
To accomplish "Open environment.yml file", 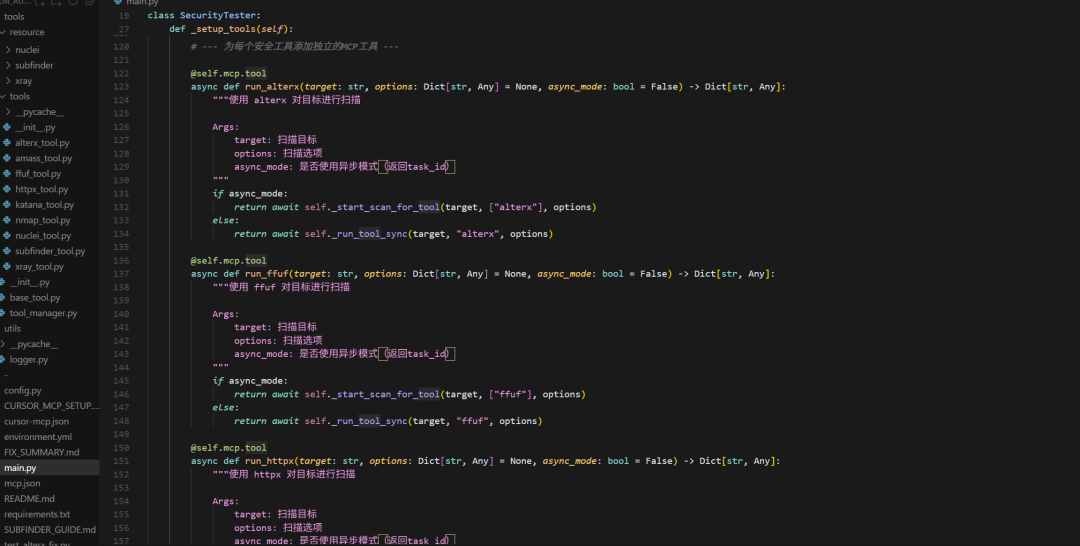I will [x=38, y=437].
